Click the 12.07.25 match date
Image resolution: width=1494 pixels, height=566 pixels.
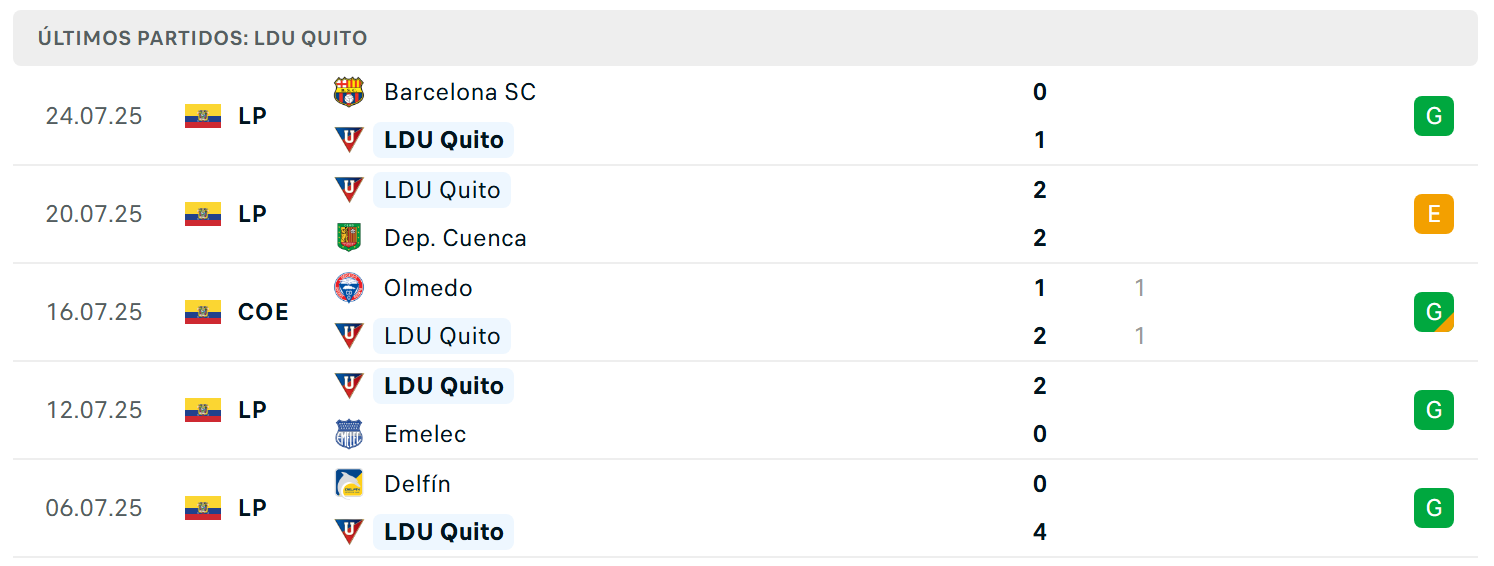coord(94,410)
